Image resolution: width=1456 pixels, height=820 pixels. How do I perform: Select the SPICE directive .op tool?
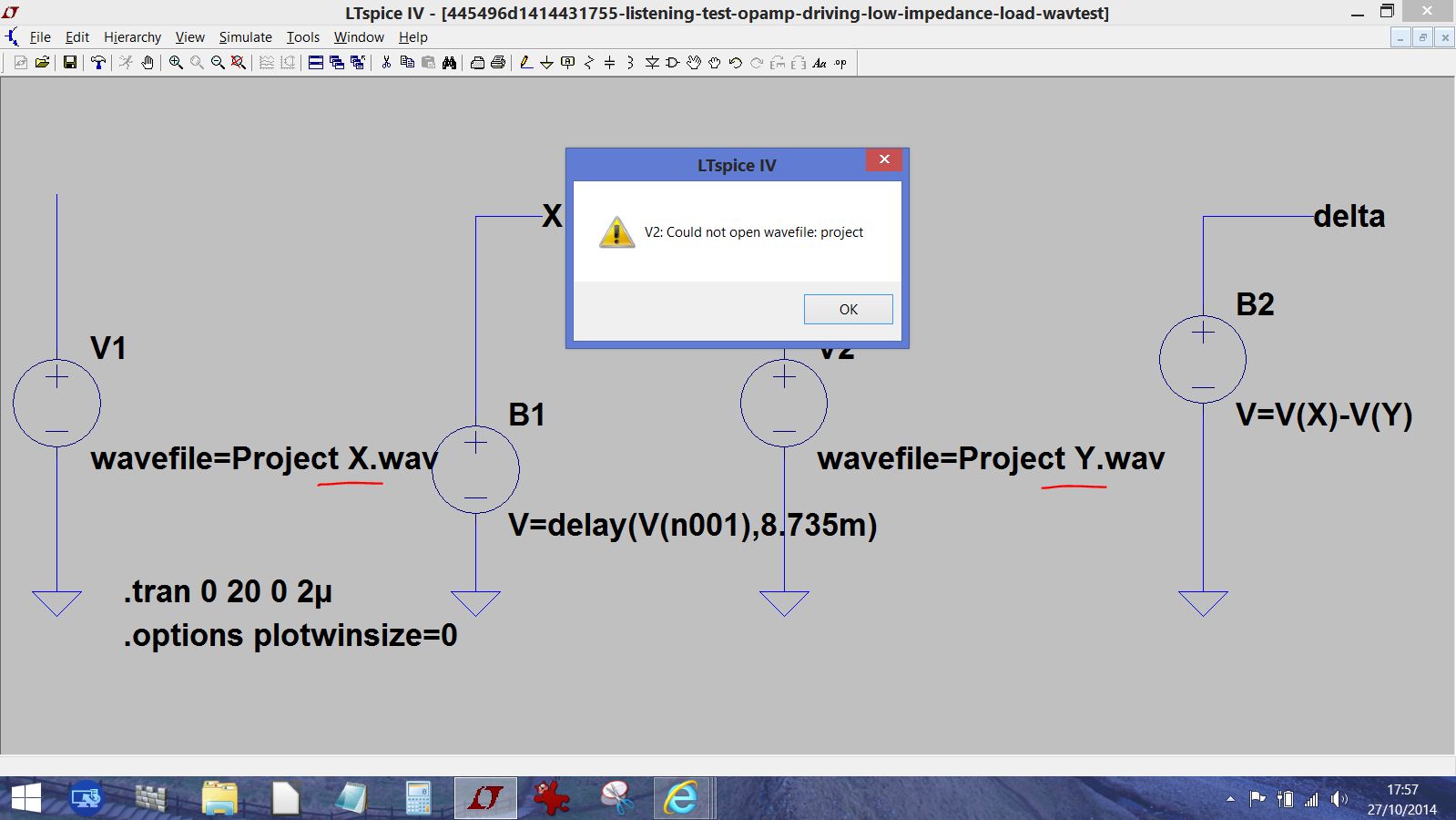pos(840,62)
